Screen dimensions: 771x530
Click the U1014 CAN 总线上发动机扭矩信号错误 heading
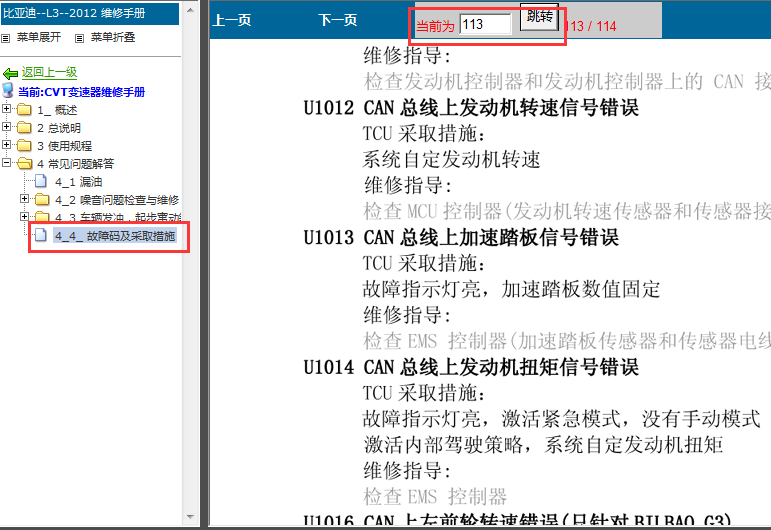point(471,367)
